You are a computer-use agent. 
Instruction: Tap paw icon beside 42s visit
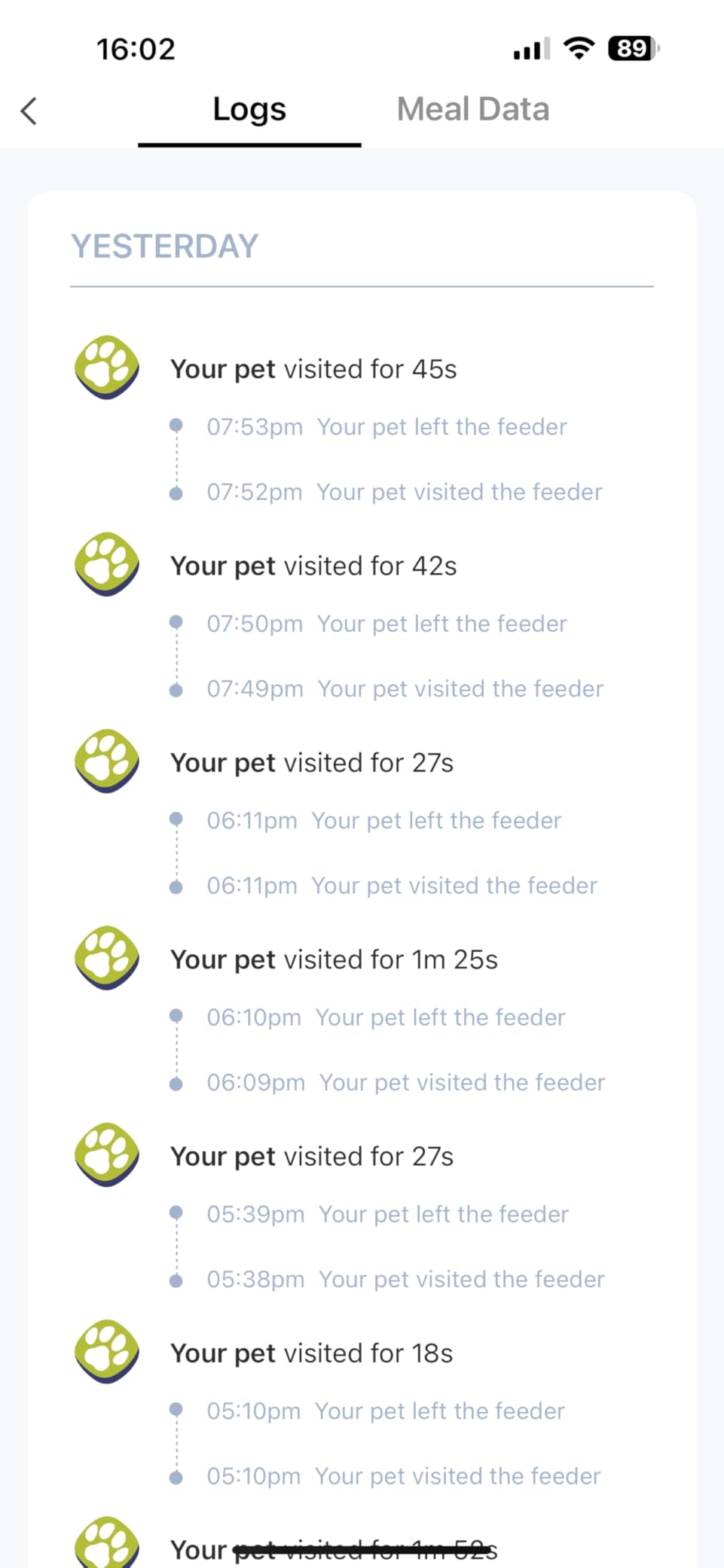(x=107, y=564)
